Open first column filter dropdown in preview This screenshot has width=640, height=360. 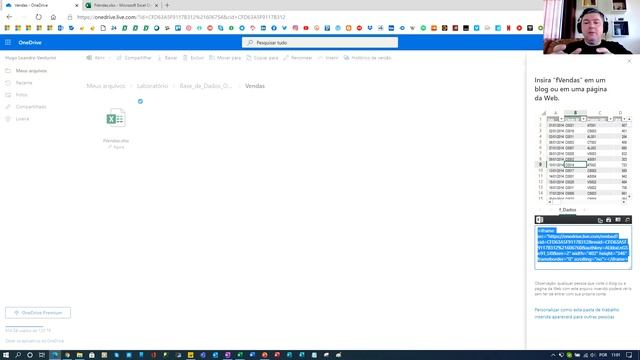pos(561,119)
